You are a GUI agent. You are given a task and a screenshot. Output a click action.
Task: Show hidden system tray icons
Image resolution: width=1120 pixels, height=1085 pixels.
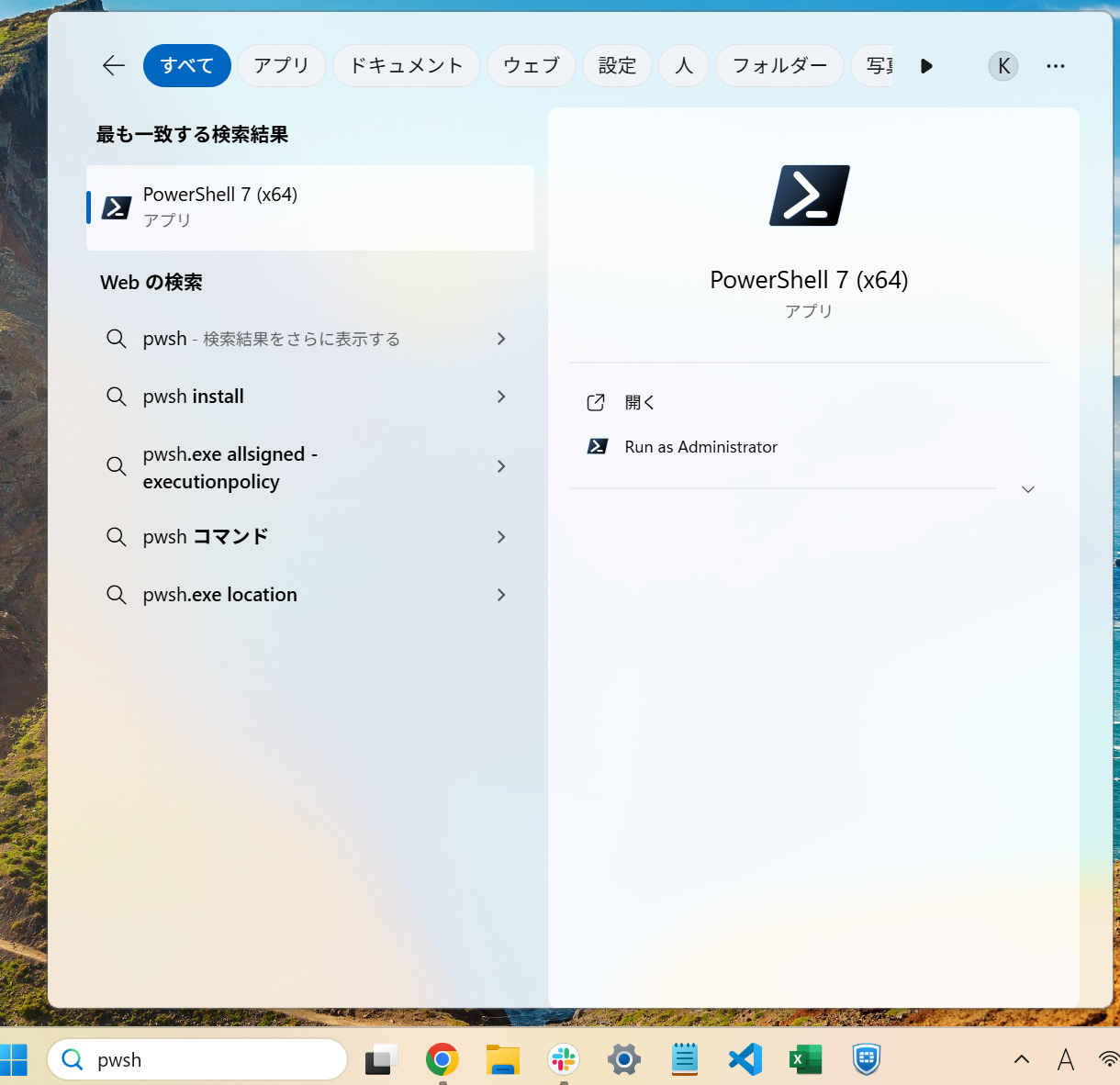[1022, 1059]
